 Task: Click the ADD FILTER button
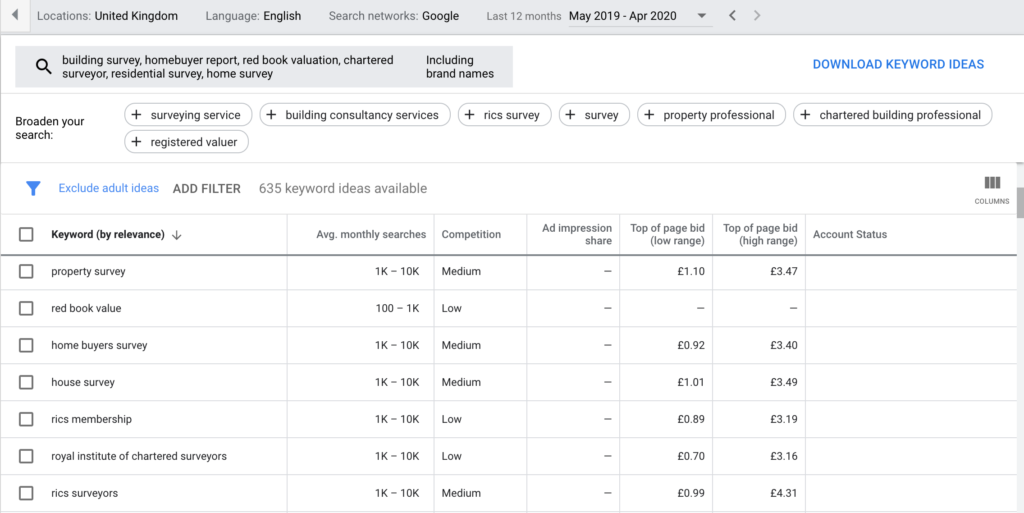coord(206,189)
